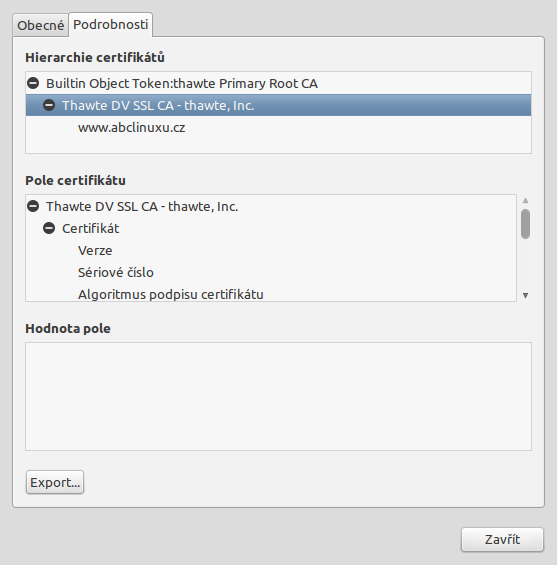Collapse the Thawte DV SSL CA hierarchy node
Screen dimensions: 557x565
[49, 105]
